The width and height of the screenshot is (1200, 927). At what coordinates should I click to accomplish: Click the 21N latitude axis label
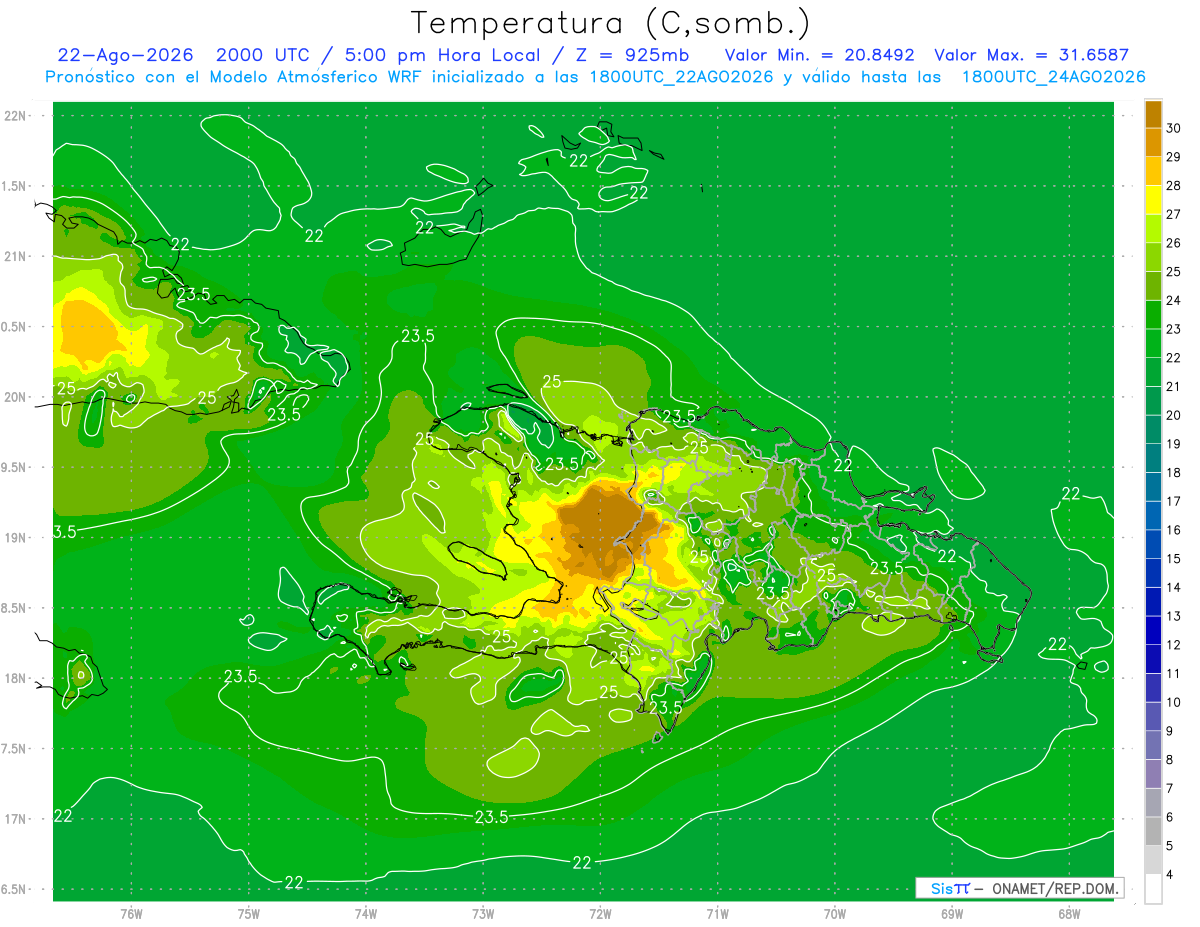16,256
